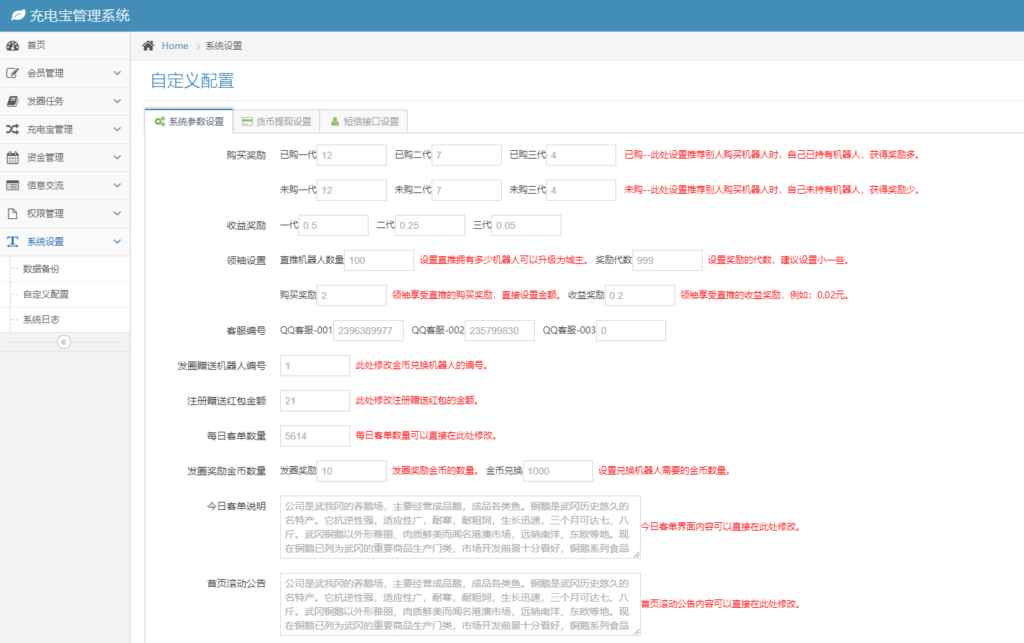Focus the 已购二代 input field
Image resolution: width=1024 pixels, height=643 pixels.
click(466, 155)
